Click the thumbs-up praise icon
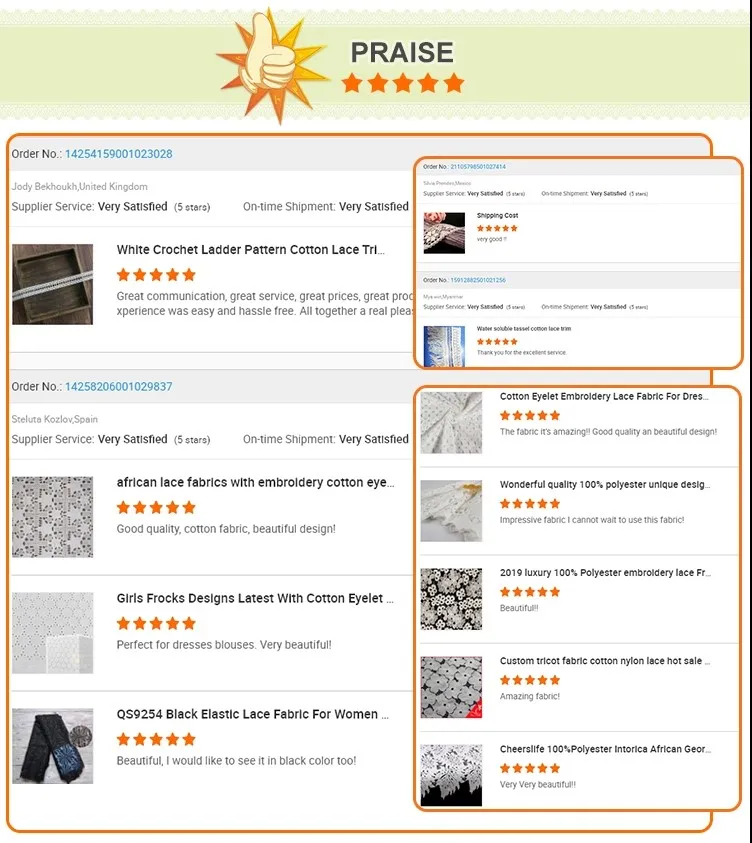The height and width of the screenshot is (843, 752). 273,65
